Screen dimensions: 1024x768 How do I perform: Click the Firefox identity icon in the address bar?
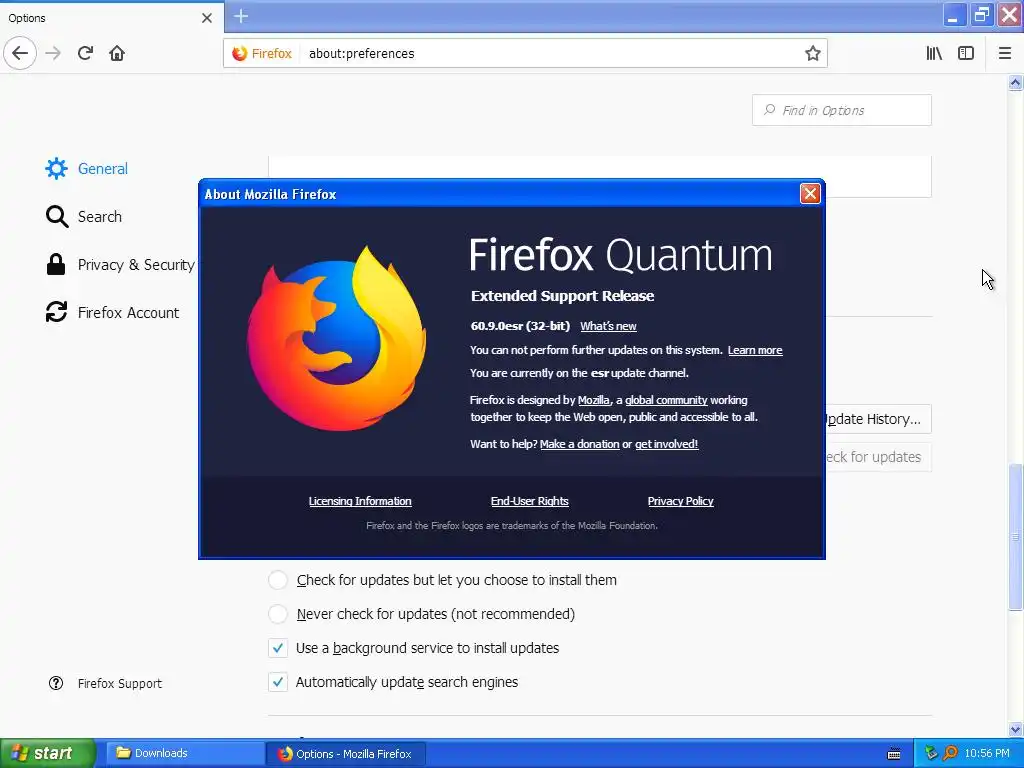tap(263, 53)
